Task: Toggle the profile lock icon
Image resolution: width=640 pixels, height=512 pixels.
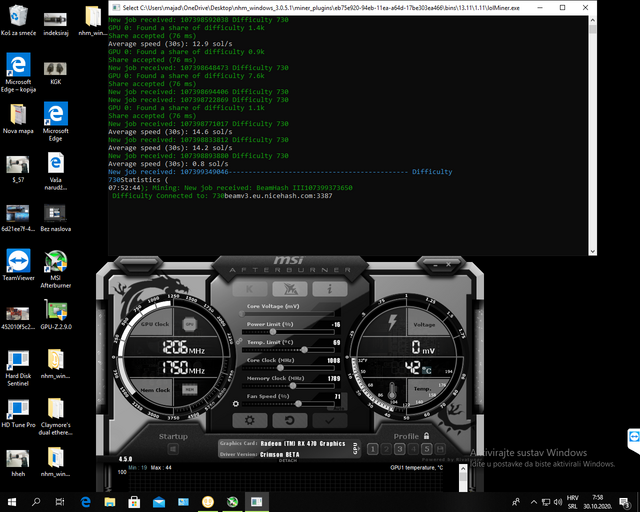Action: (427, 436)
